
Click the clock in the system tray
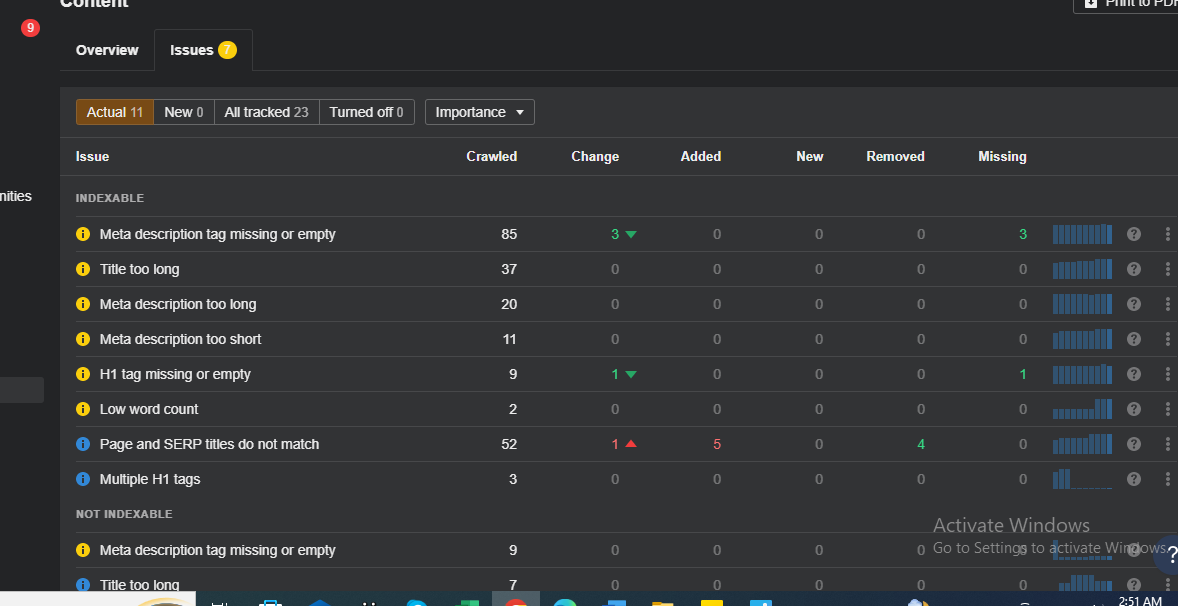[x=1142, y=598]
